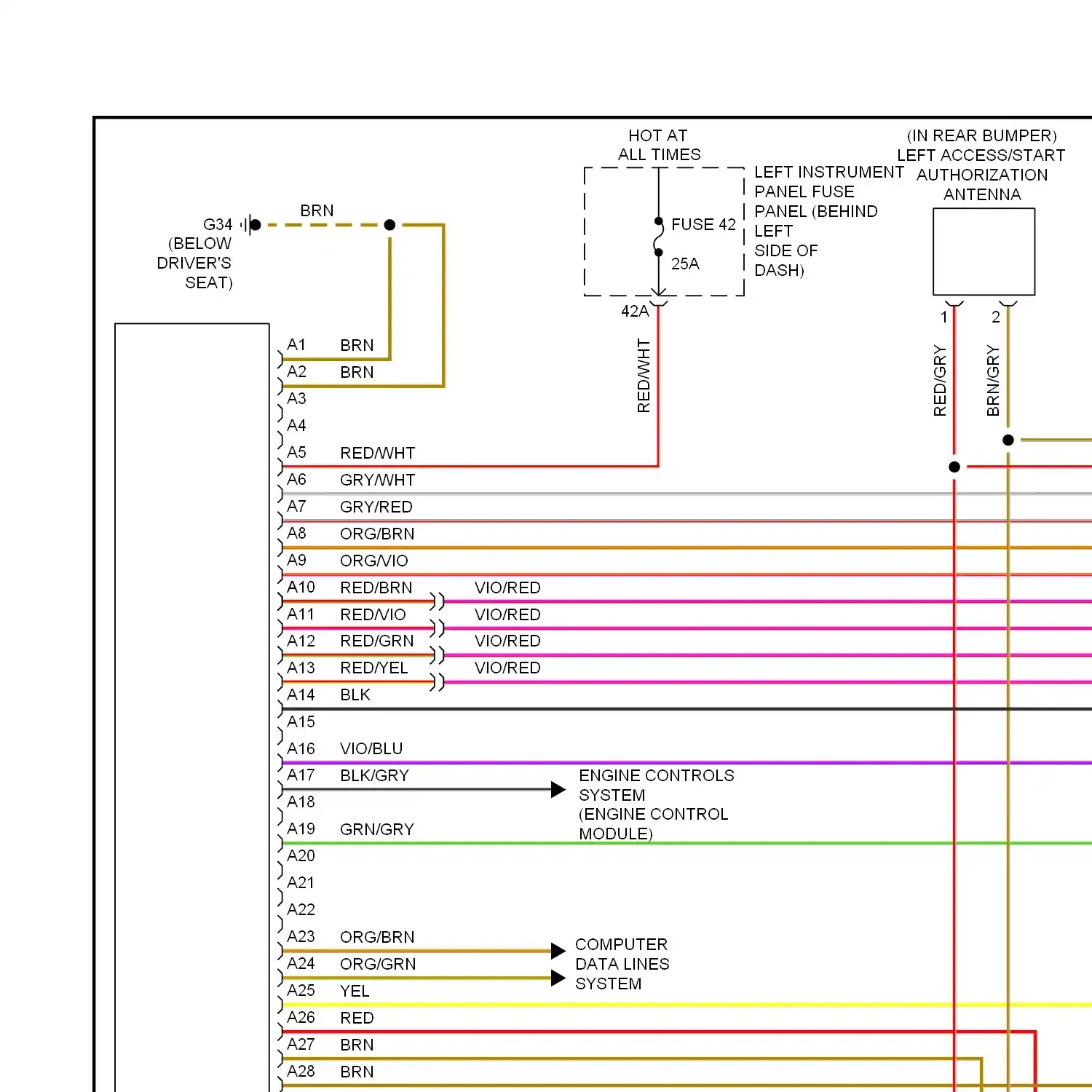
Task: Click pin label A18
Action: (301, 802)
